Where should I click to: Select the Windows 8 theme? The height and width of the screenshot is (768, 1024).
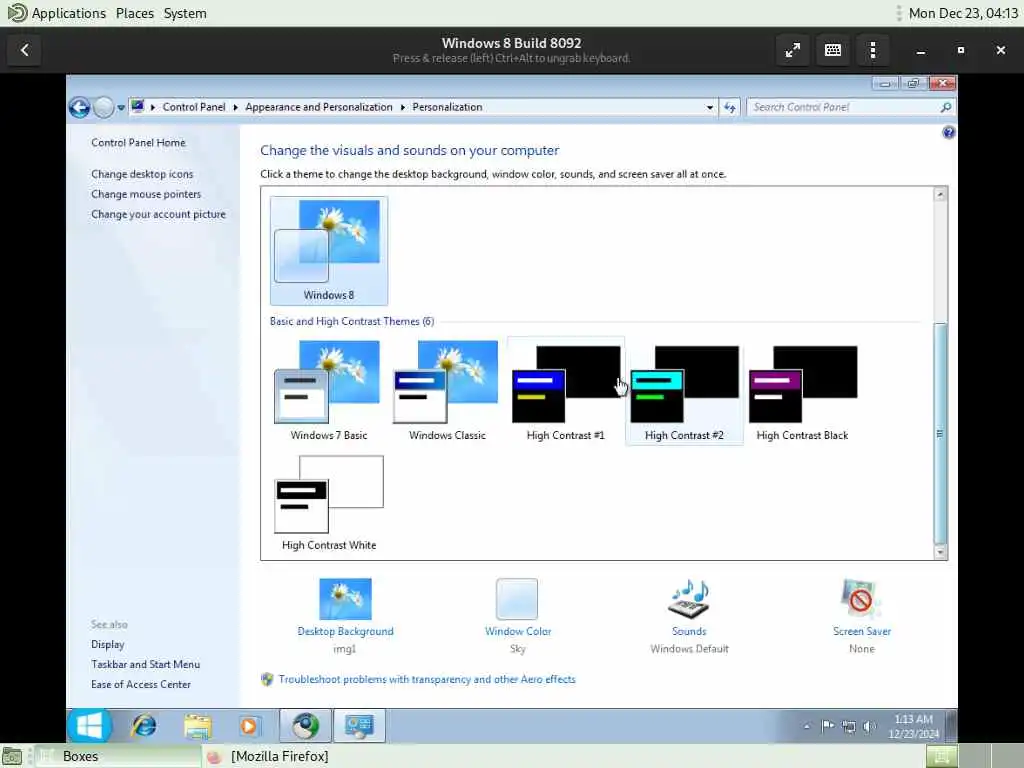pyautogui.click(x=328, y=251)
